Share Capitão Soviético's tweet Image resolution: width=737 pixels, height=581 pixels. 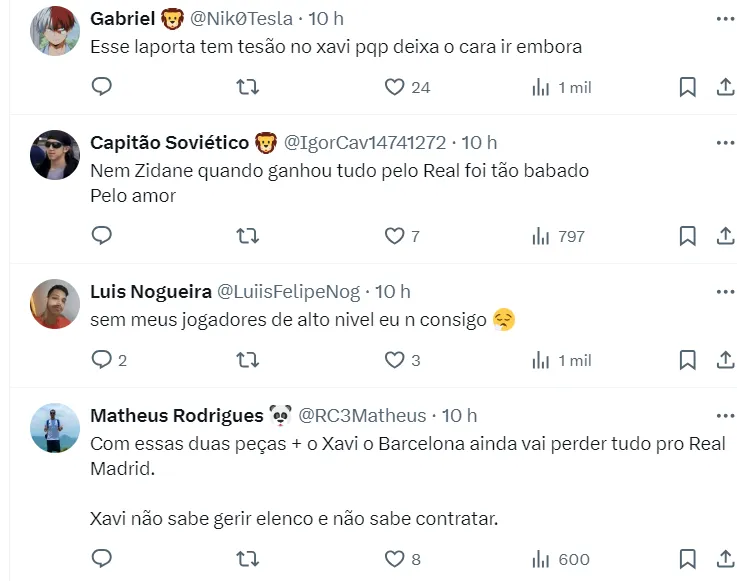pos(725,236)
